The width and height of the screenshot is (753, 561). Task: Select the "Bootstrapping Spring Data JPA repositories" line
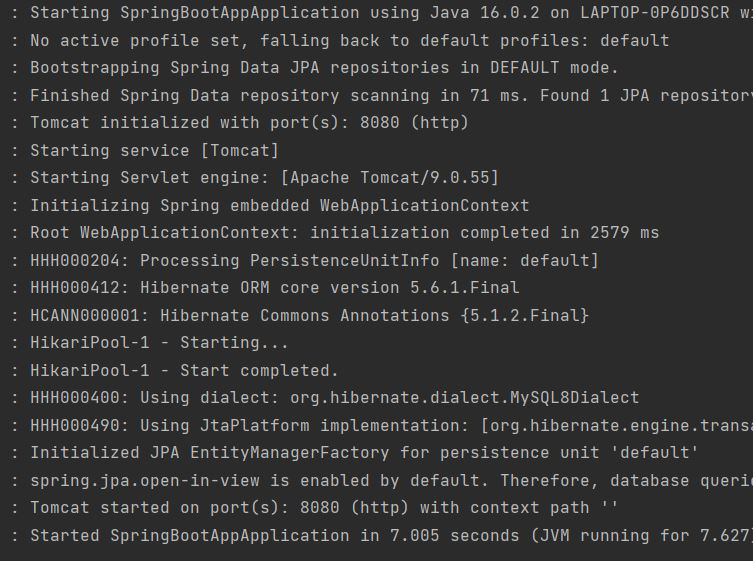[x=324, y=68]
